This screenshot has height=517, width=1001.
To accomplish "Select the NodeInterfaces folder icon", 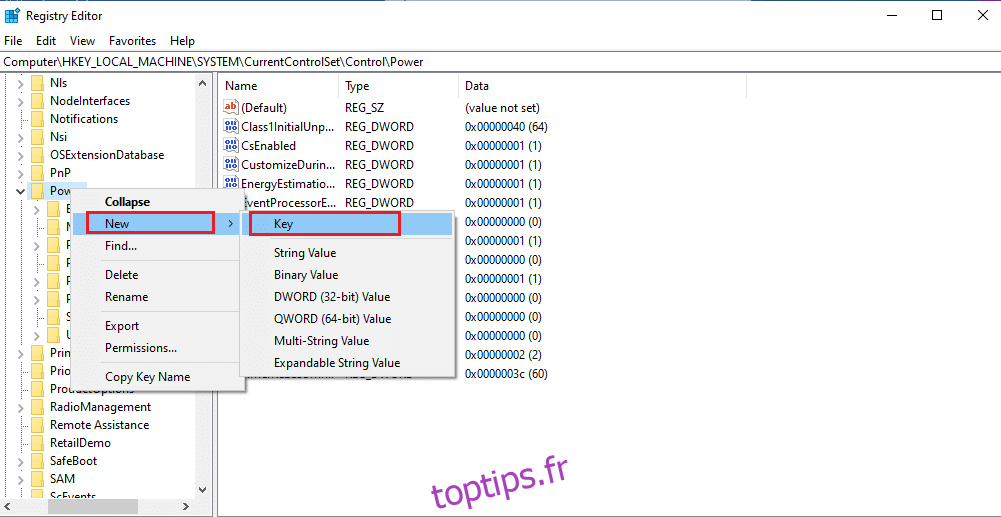I will (x=38, y=101).
